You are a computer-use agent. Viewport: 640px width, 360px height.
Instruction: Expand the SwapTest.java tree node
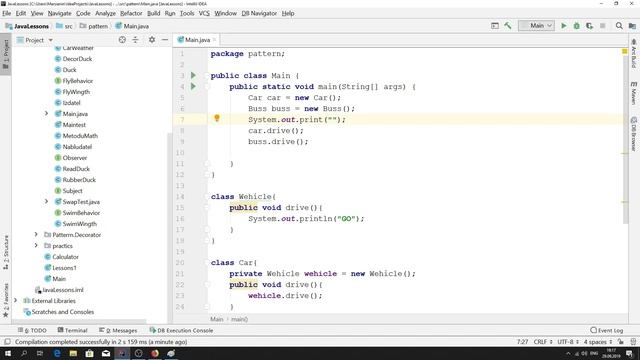(46, 202)
